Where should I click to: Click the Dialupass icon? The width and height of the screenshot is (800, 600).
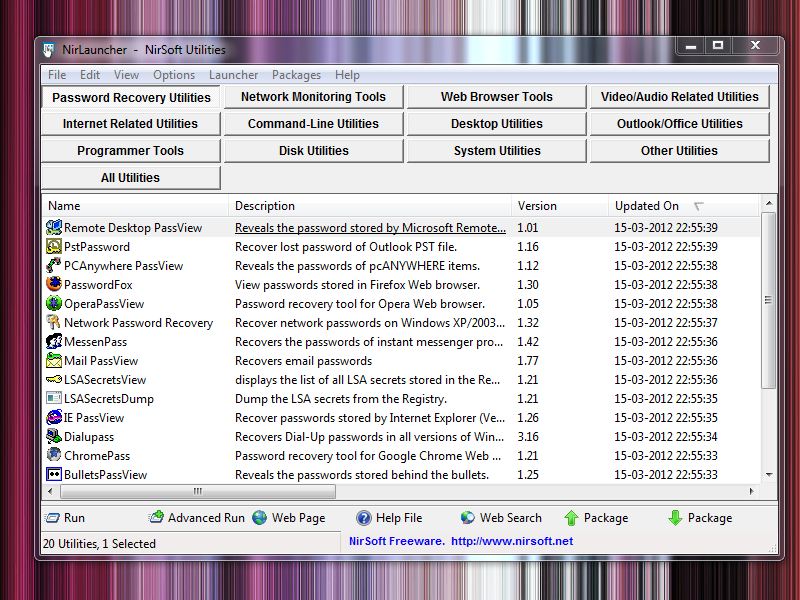[54, 436]
